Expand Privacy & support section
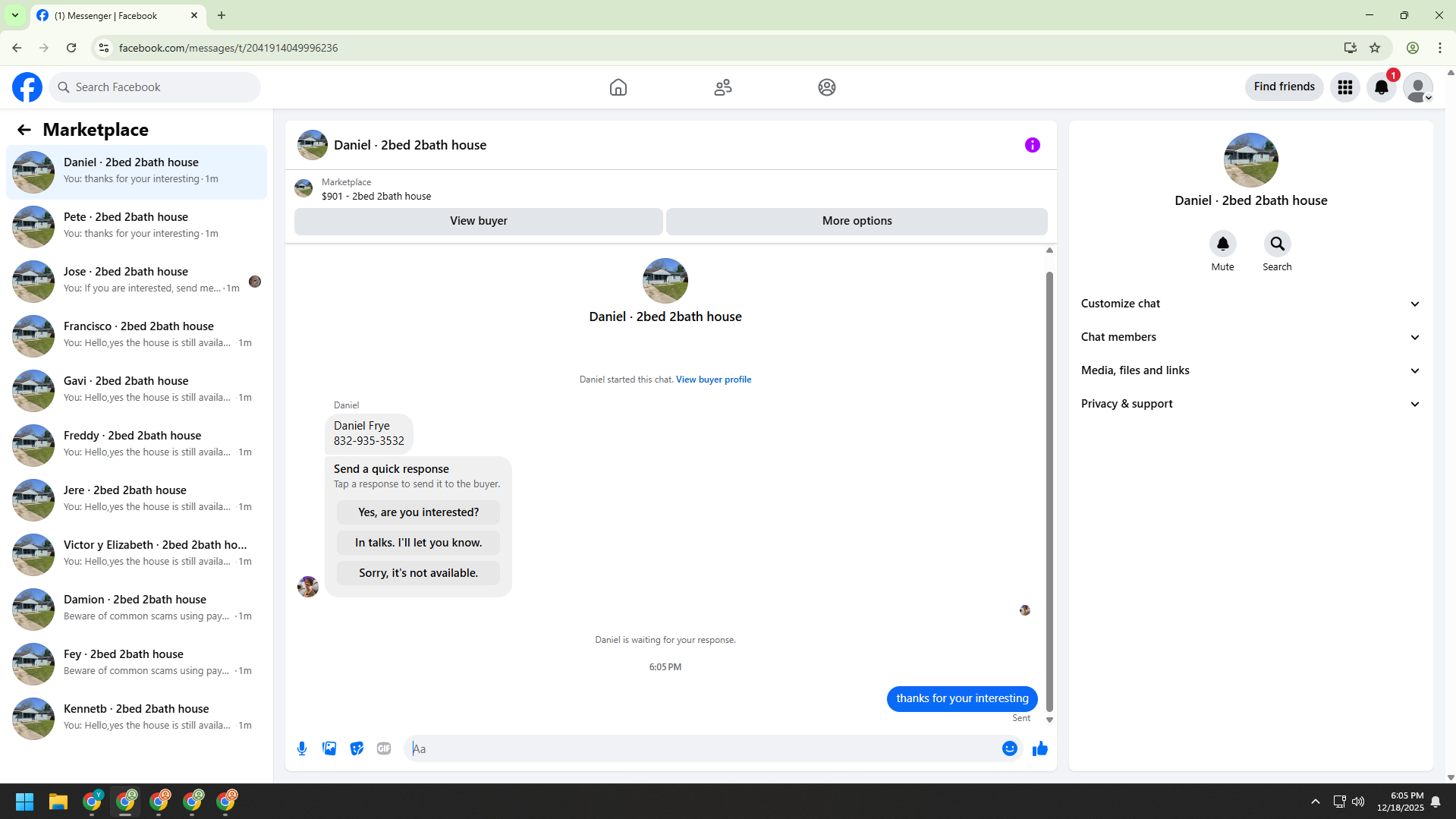1456x819 pixels. click(1250, 404)
